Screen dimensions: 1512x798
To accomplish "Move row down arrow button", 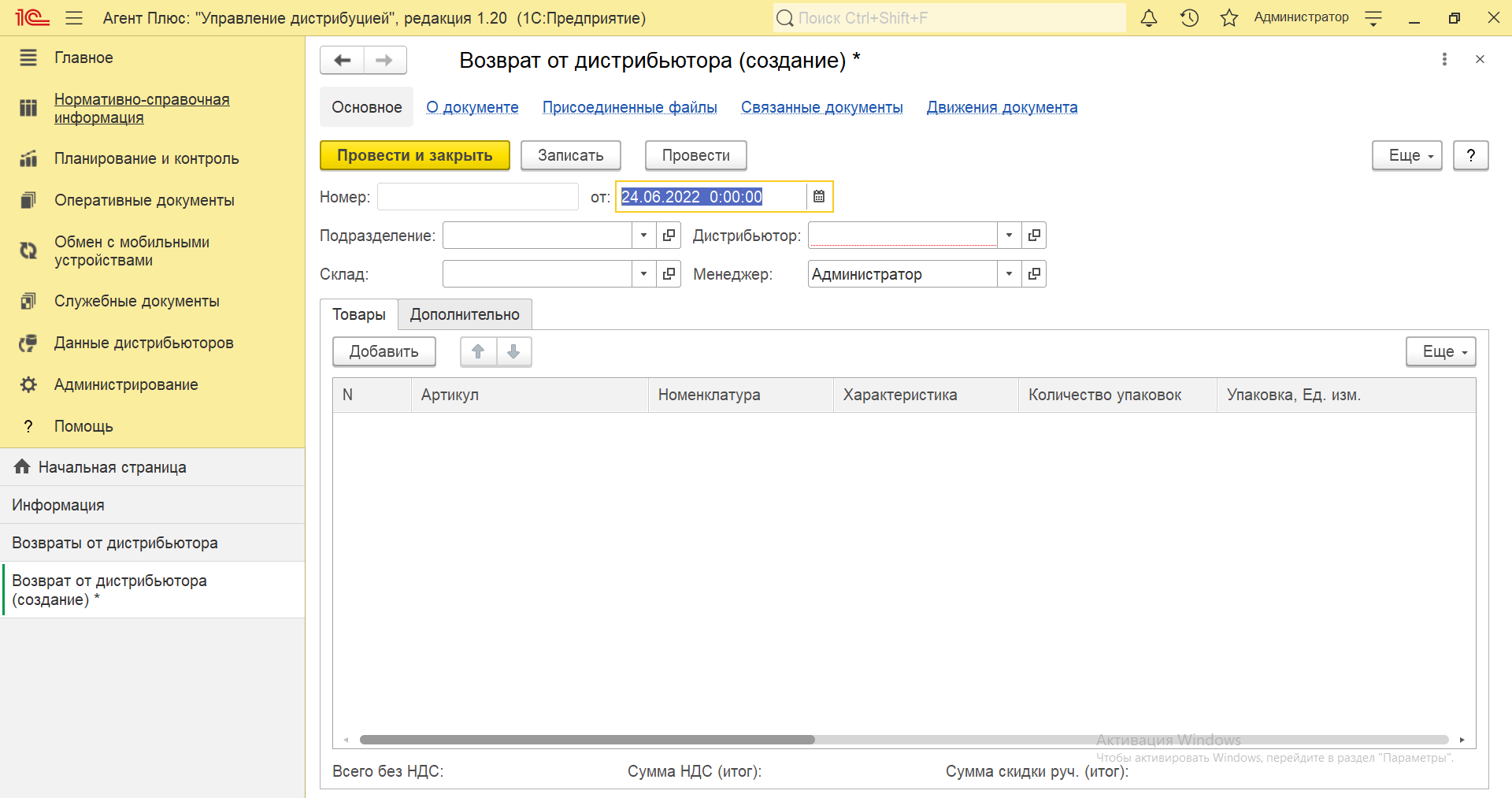I will tap(513, 351).
